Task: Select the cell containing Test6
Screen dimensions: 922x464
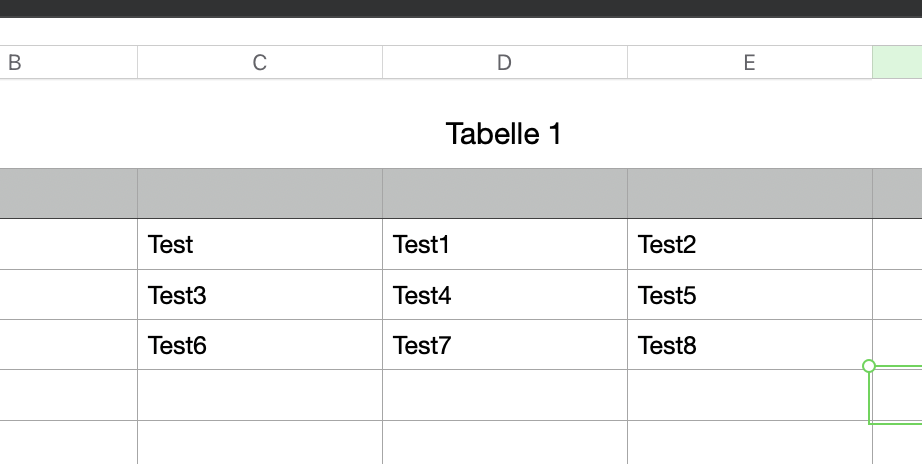Action: (259, 346)
